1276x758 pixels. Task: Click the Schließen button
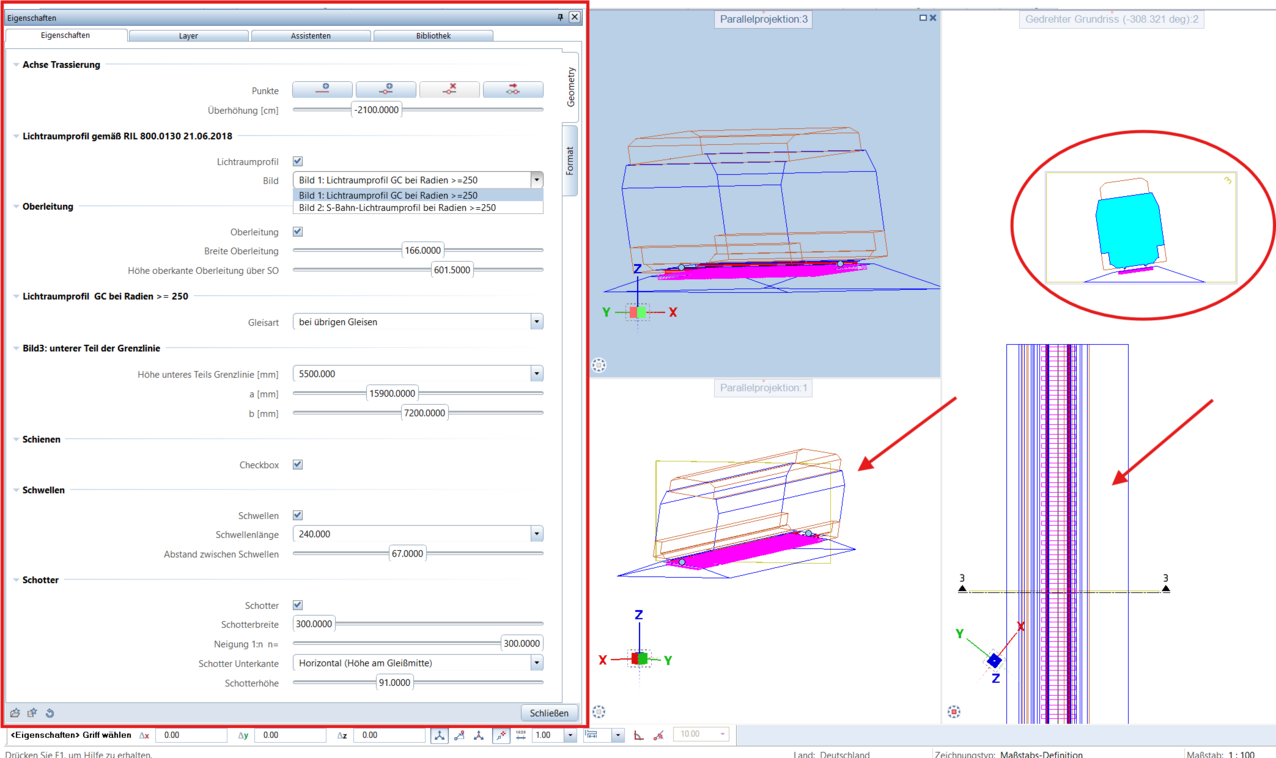point(549,713)
